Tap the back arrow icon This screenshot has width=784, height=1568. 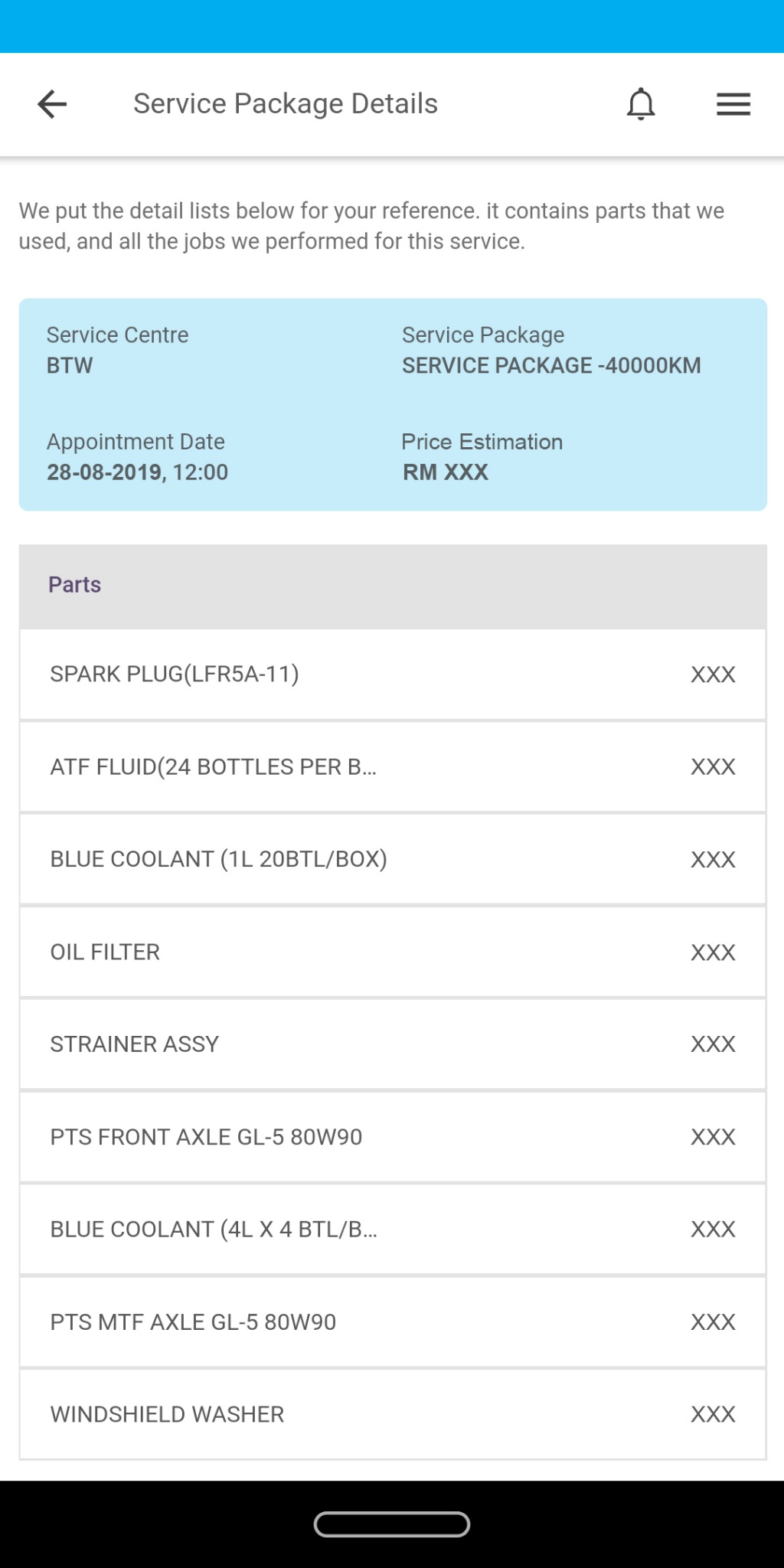tap(52, 104)
